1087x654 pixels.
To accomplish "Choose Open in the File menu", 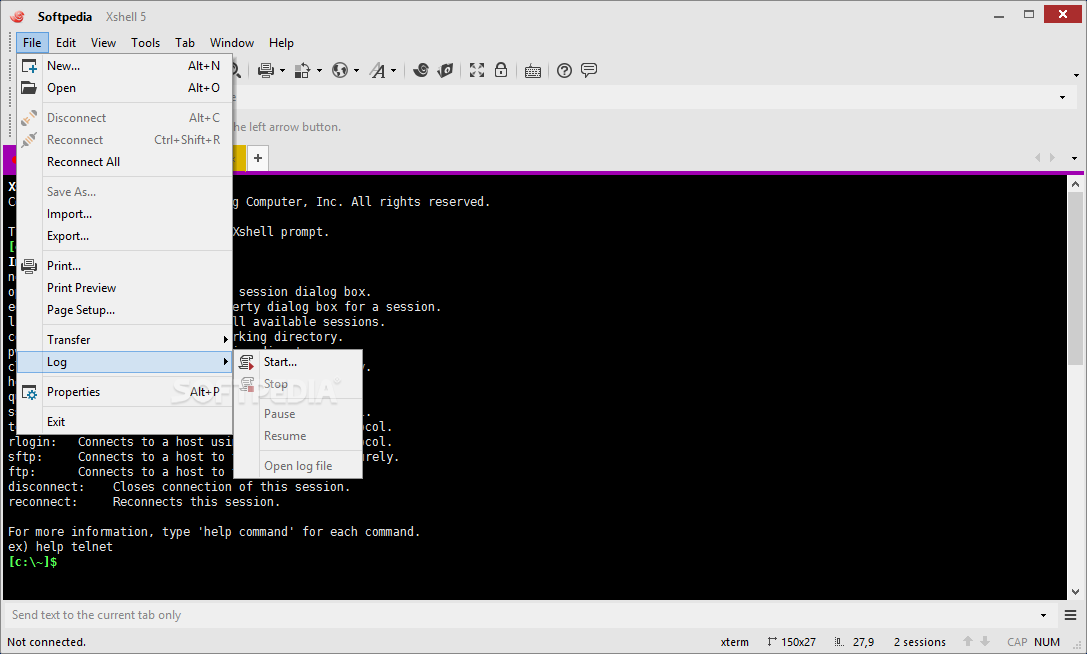I will pyautogui.click(x=124, y=88).
